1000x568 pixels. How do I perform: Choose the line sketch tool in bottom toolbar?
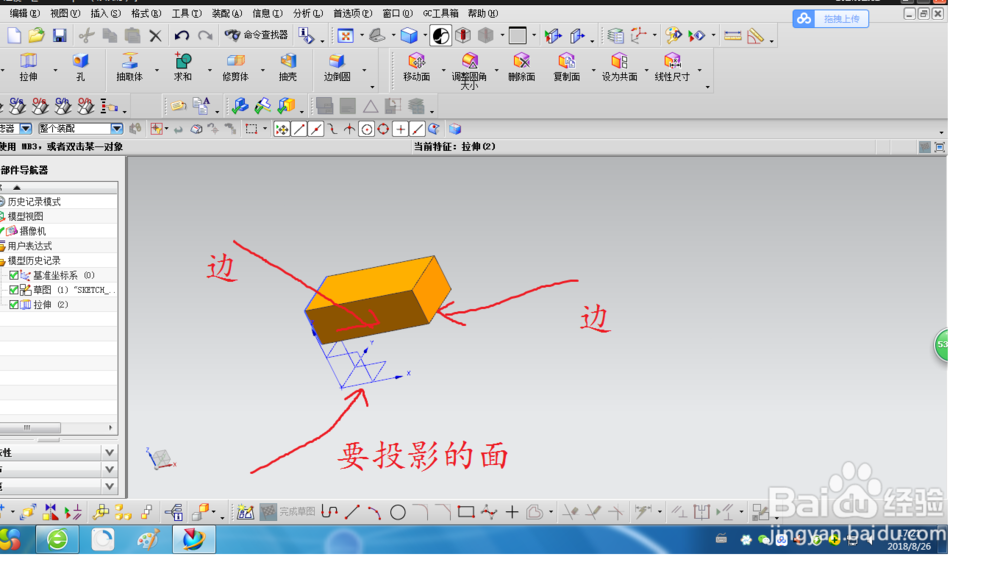pos(352,512)
